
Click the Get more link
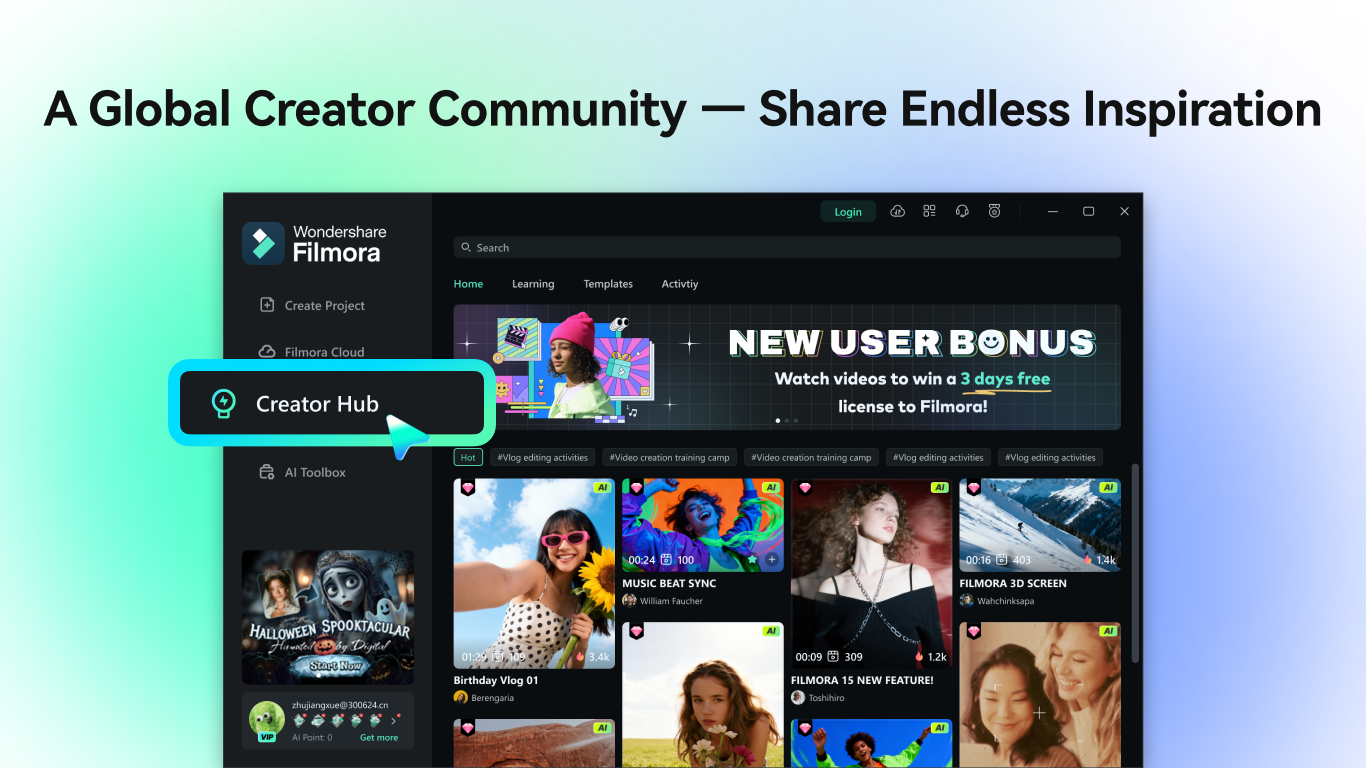(378, 737)
